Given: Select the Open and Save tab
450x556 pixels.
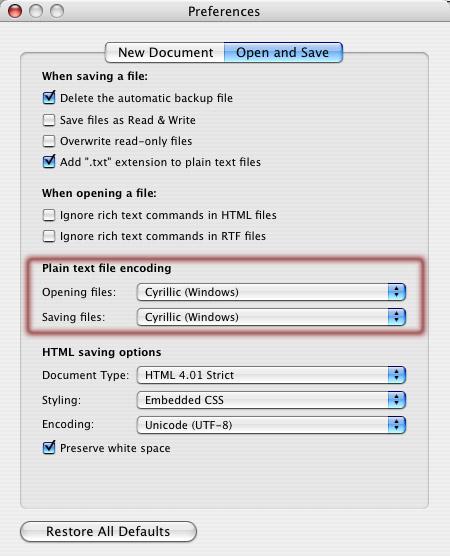Looking at the screenshot, I should [x=283, y=52].
